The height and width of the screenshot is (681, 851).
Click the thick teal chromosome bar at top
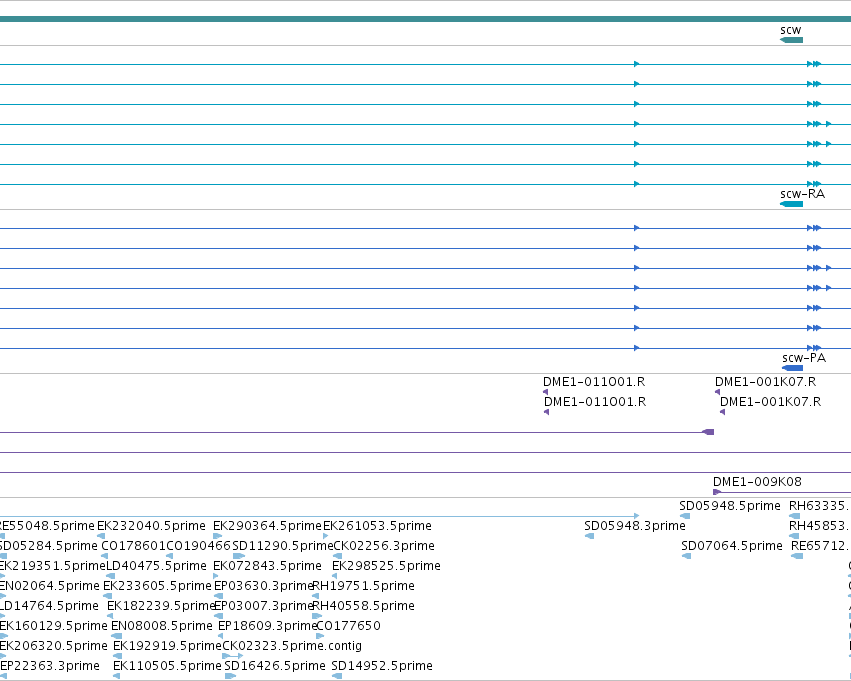[426, 19]
